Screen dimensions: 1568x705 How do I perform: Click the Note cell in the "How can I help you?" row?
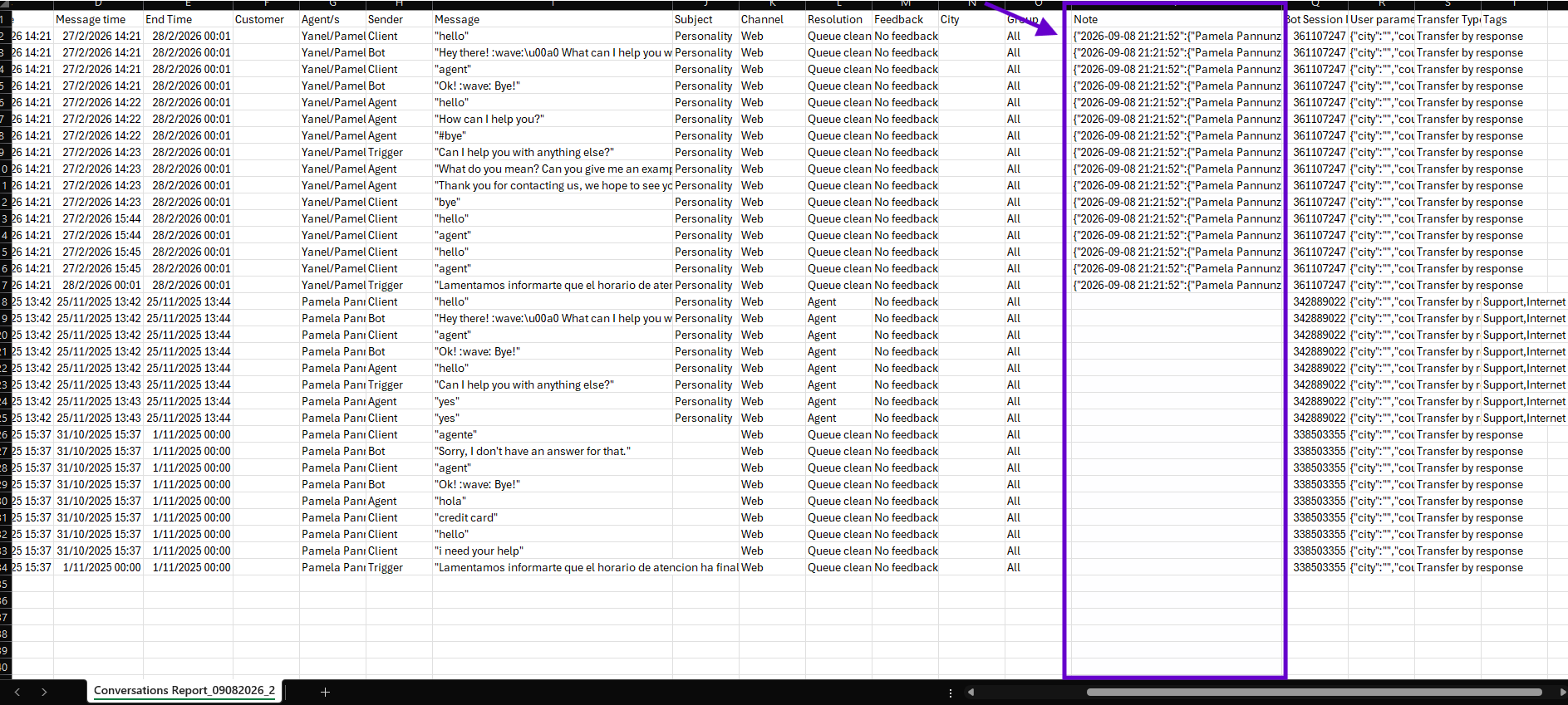1177,119
